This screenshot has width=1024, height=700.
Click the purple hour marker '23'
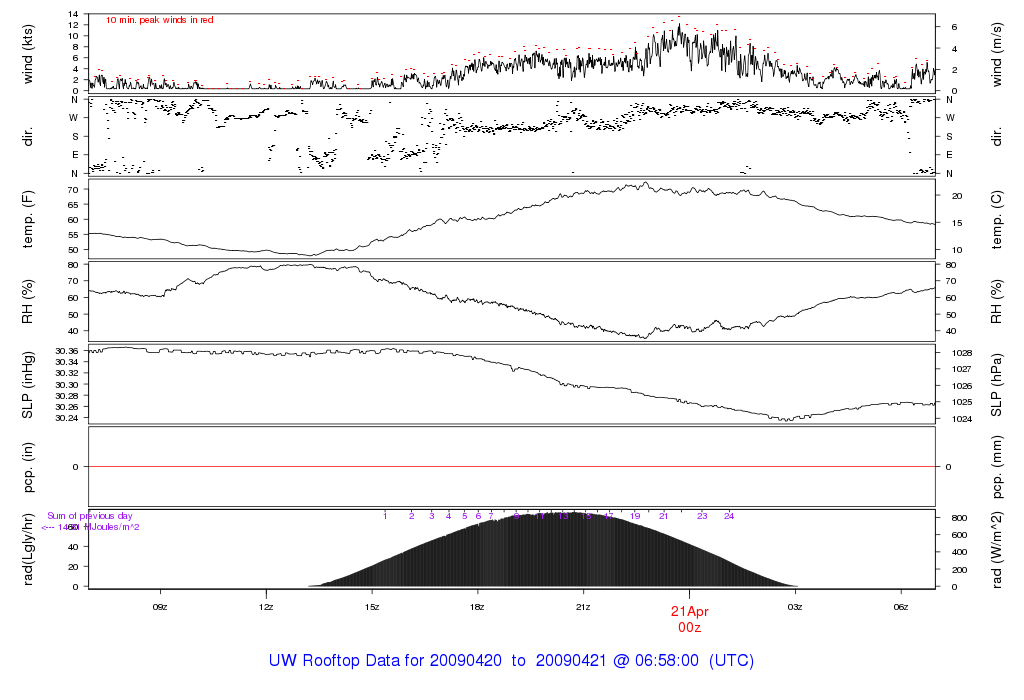(x=702, y=516)
